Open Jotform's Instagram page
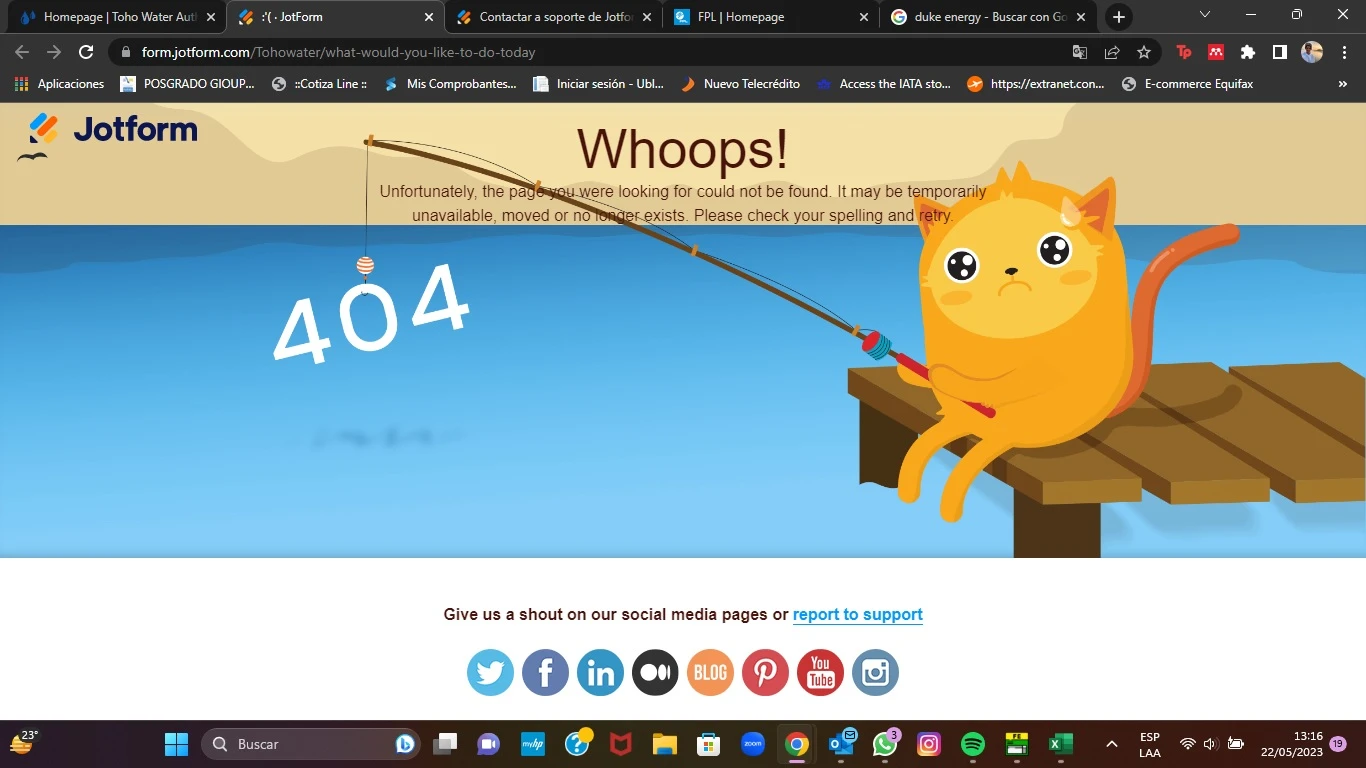Screen dimensions: 1366x768 (875, 672)
